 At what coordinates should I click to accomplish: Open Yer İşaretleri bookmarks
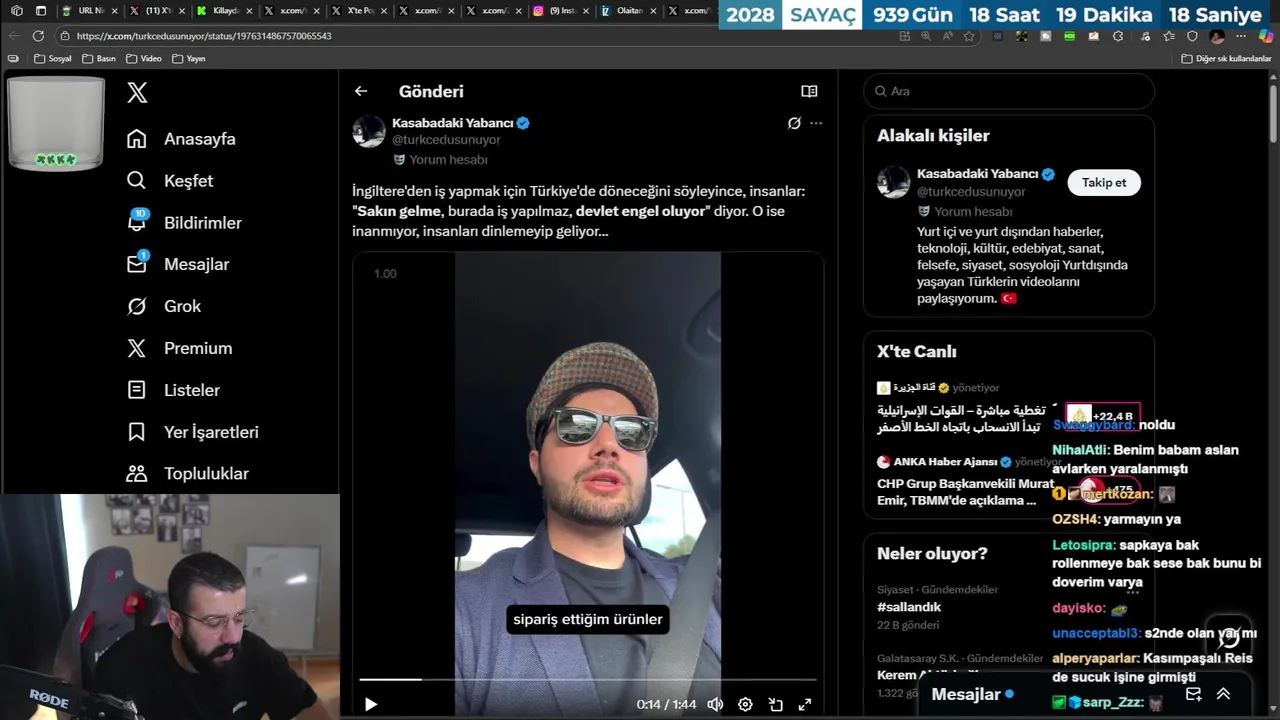click(x=193, y=432)
